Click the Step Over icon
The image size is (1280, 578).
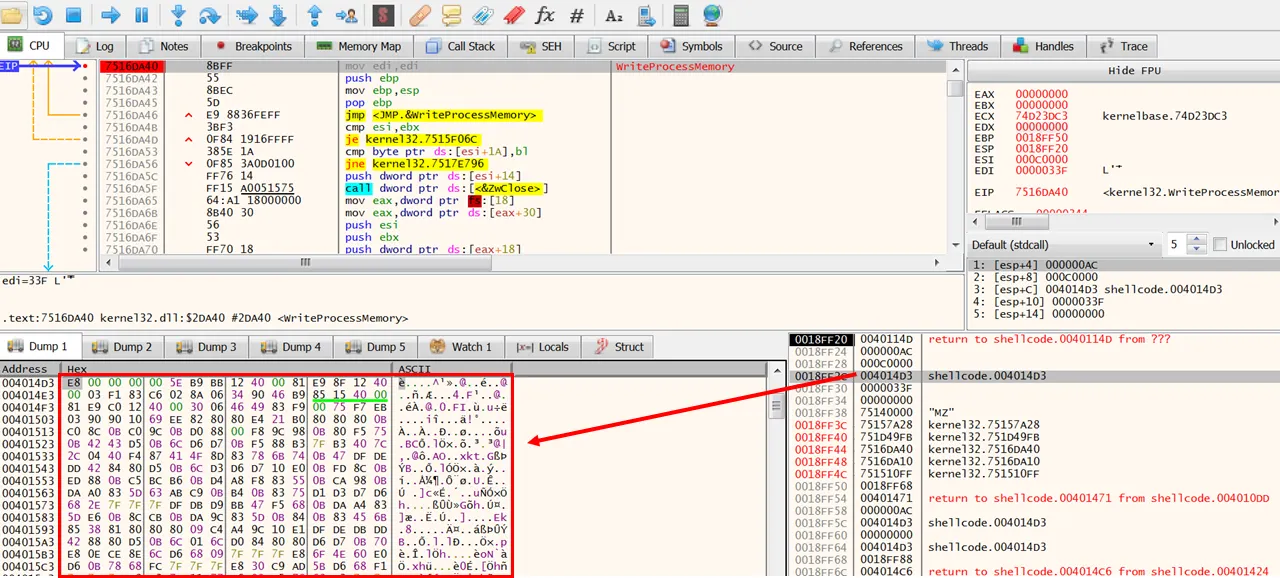coord(209,15)
